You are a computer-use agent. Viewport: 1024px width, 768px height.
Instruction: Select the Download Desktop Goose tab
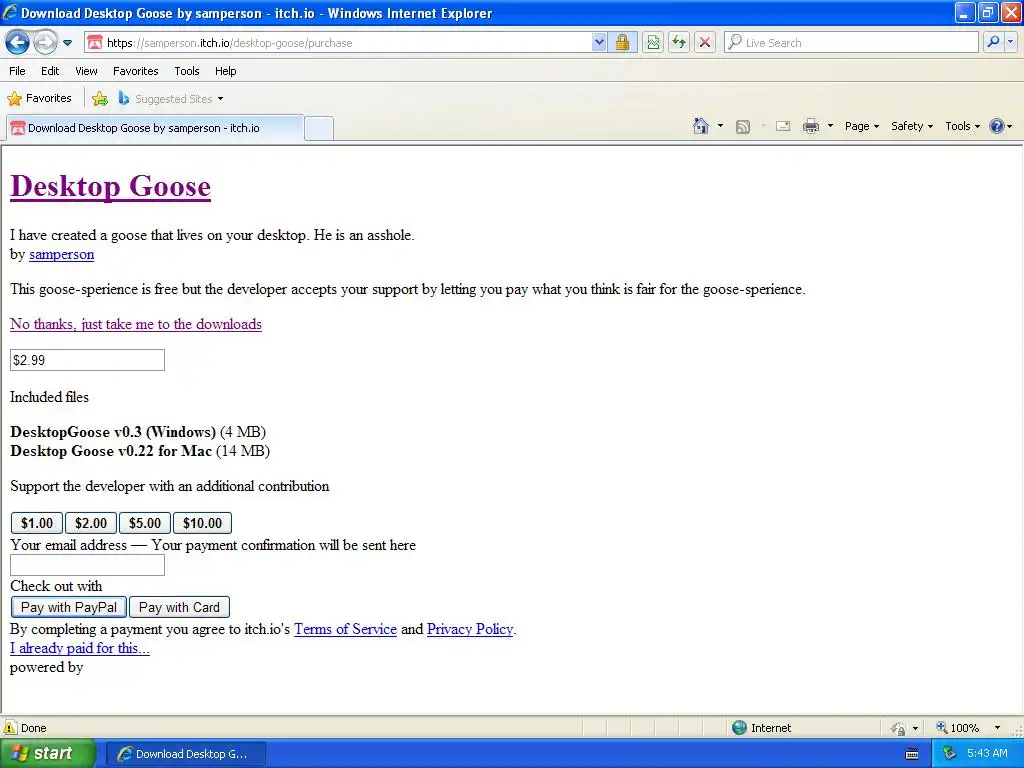coord(155,128)
